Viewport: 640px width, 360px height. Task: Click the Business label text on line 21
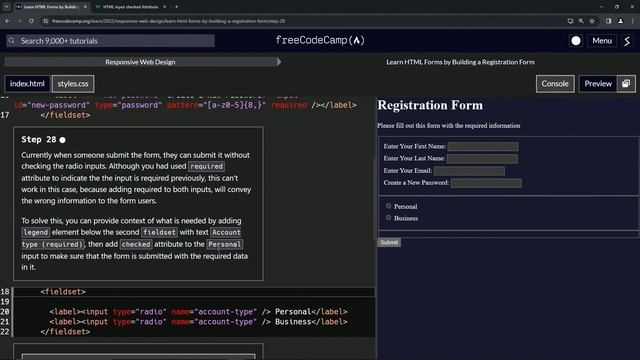(293, 322)
